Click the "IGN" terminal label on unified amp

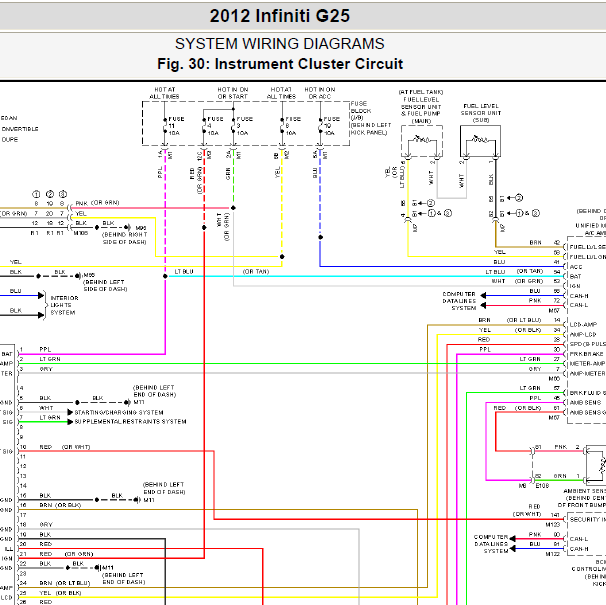coord(575,286)
